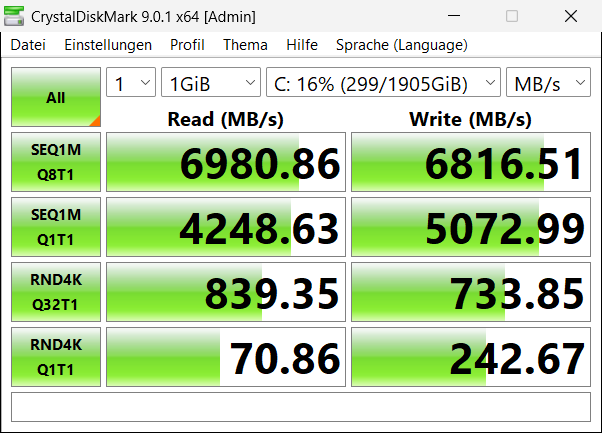Close the CrystalDiskMark window
The image size is (602, 433).
571,16
